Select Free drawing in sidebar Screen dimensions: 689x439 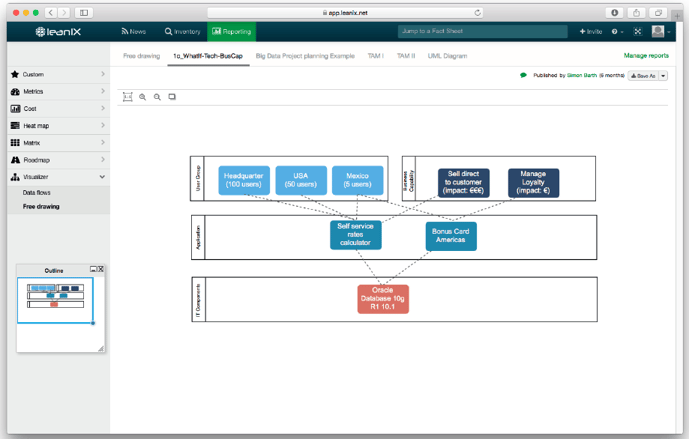point(41,207)
